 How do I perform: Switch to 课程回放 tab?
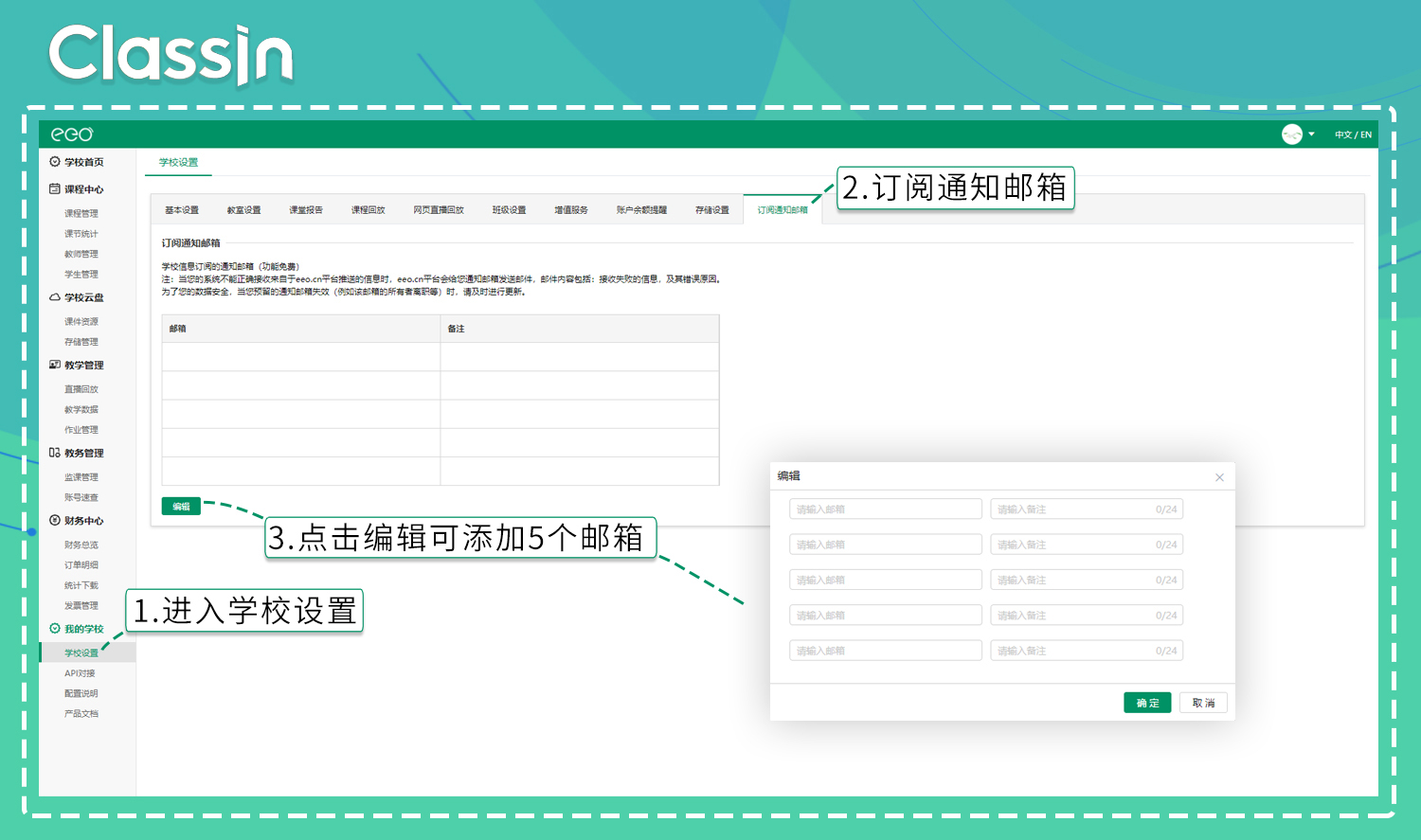click(x=369, y=210)
